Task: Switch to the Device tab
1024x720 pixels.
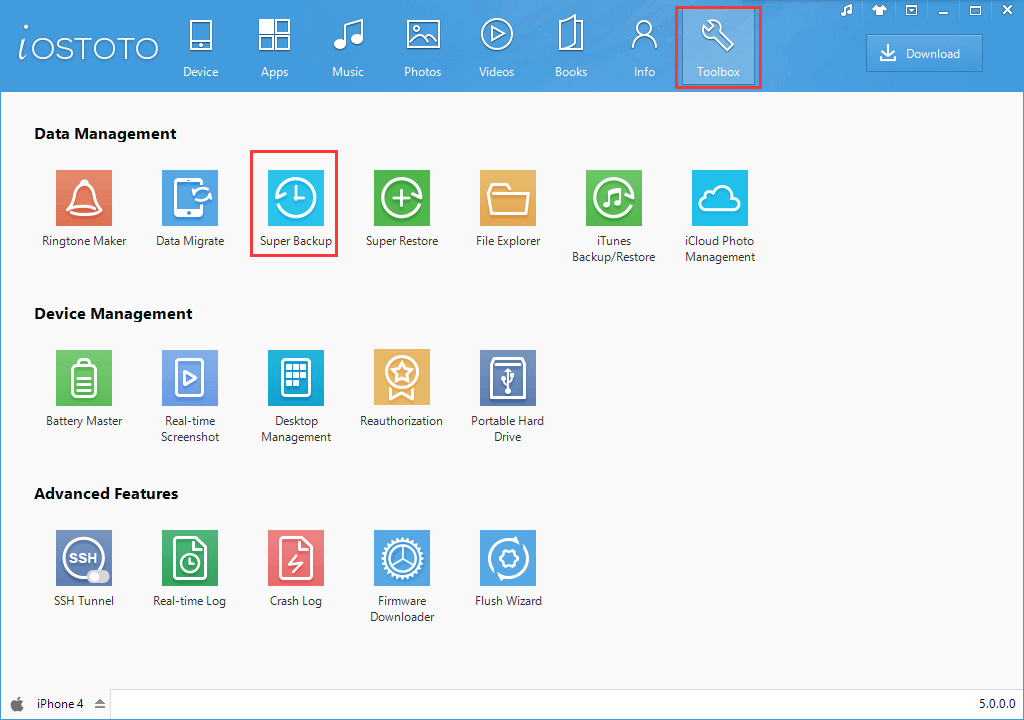Action: (200, 48)
